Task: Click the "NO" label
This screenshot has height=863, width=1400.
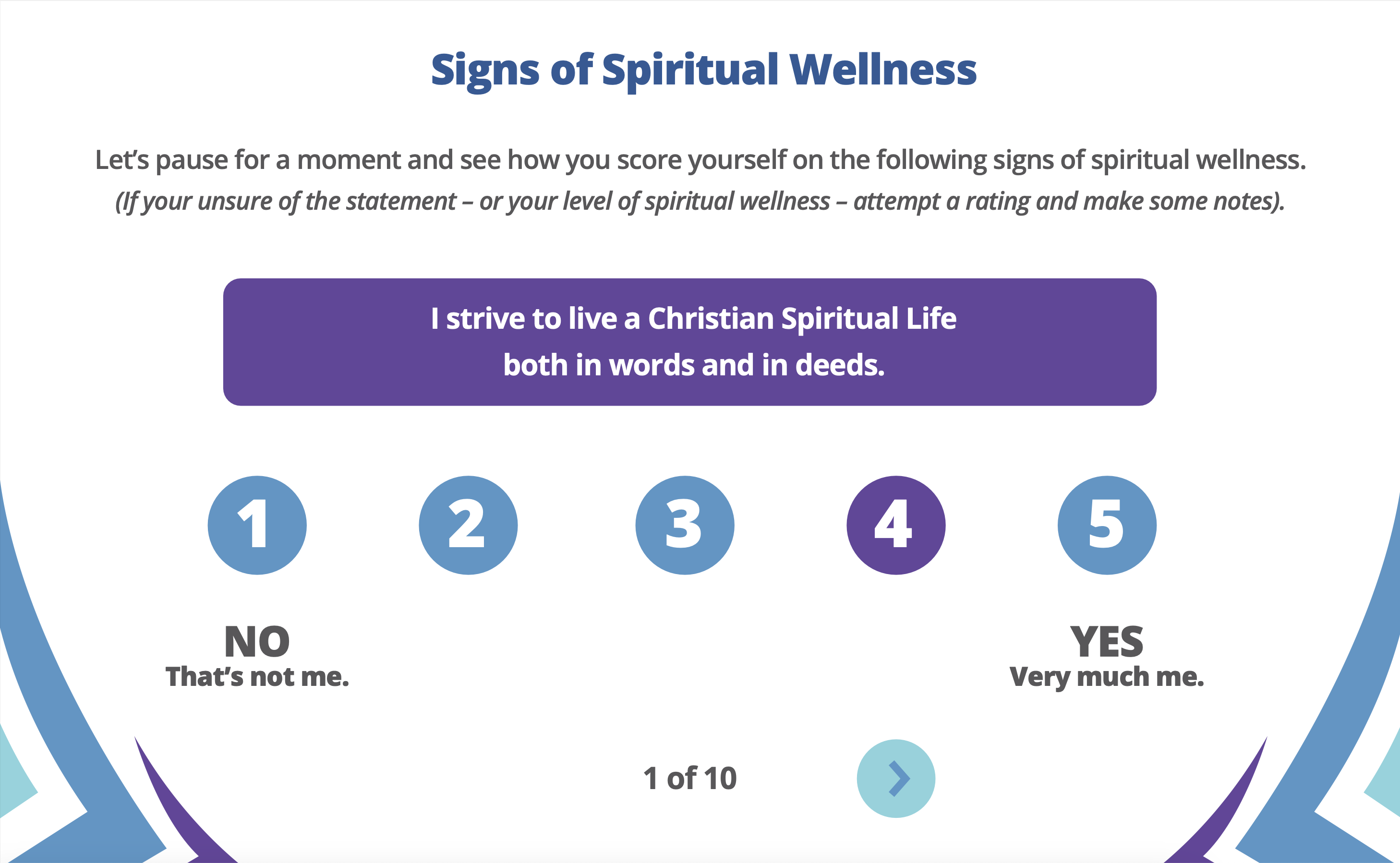Action: [257, 642]
